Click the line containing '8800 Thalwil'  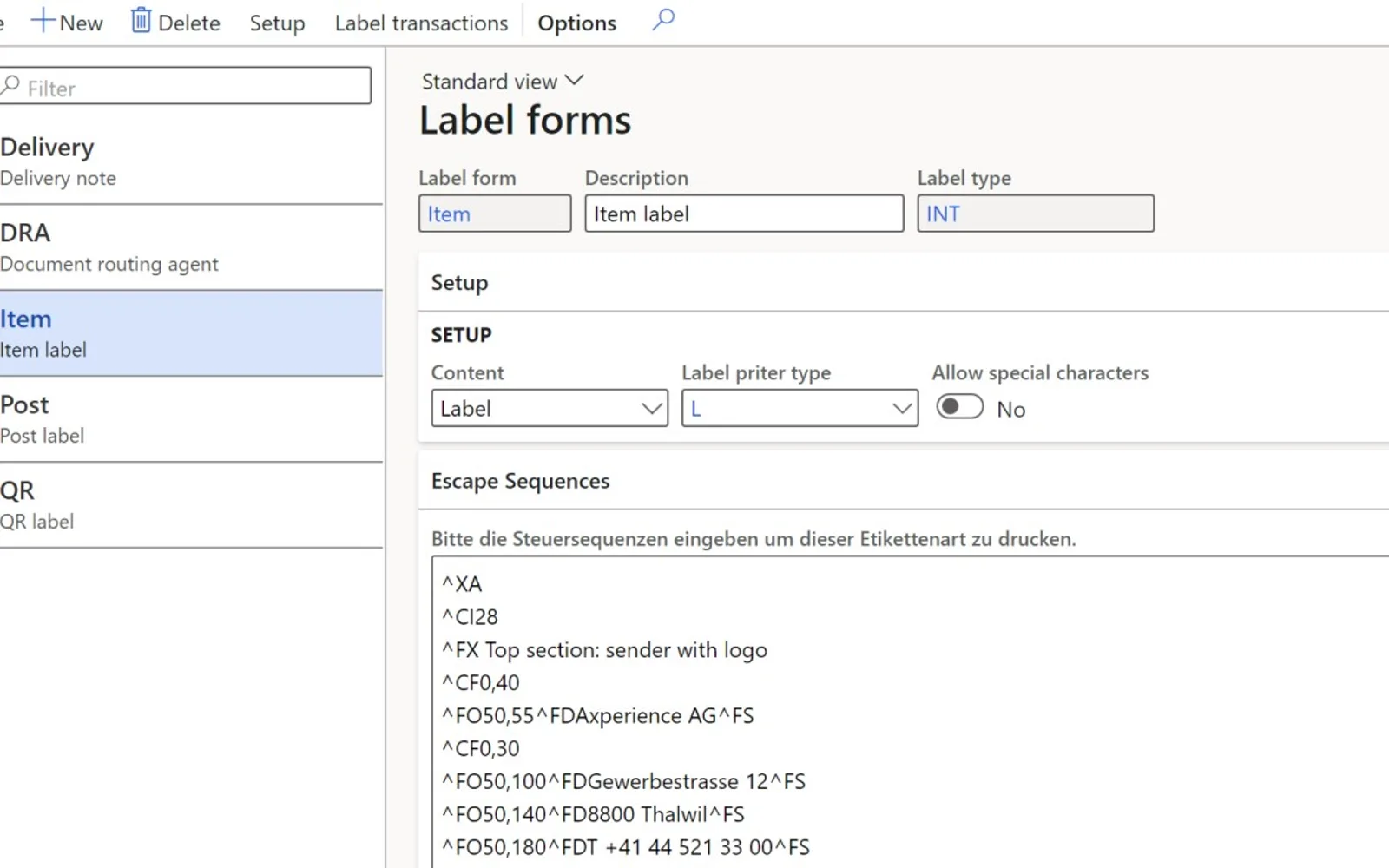(x=593, y=815)
